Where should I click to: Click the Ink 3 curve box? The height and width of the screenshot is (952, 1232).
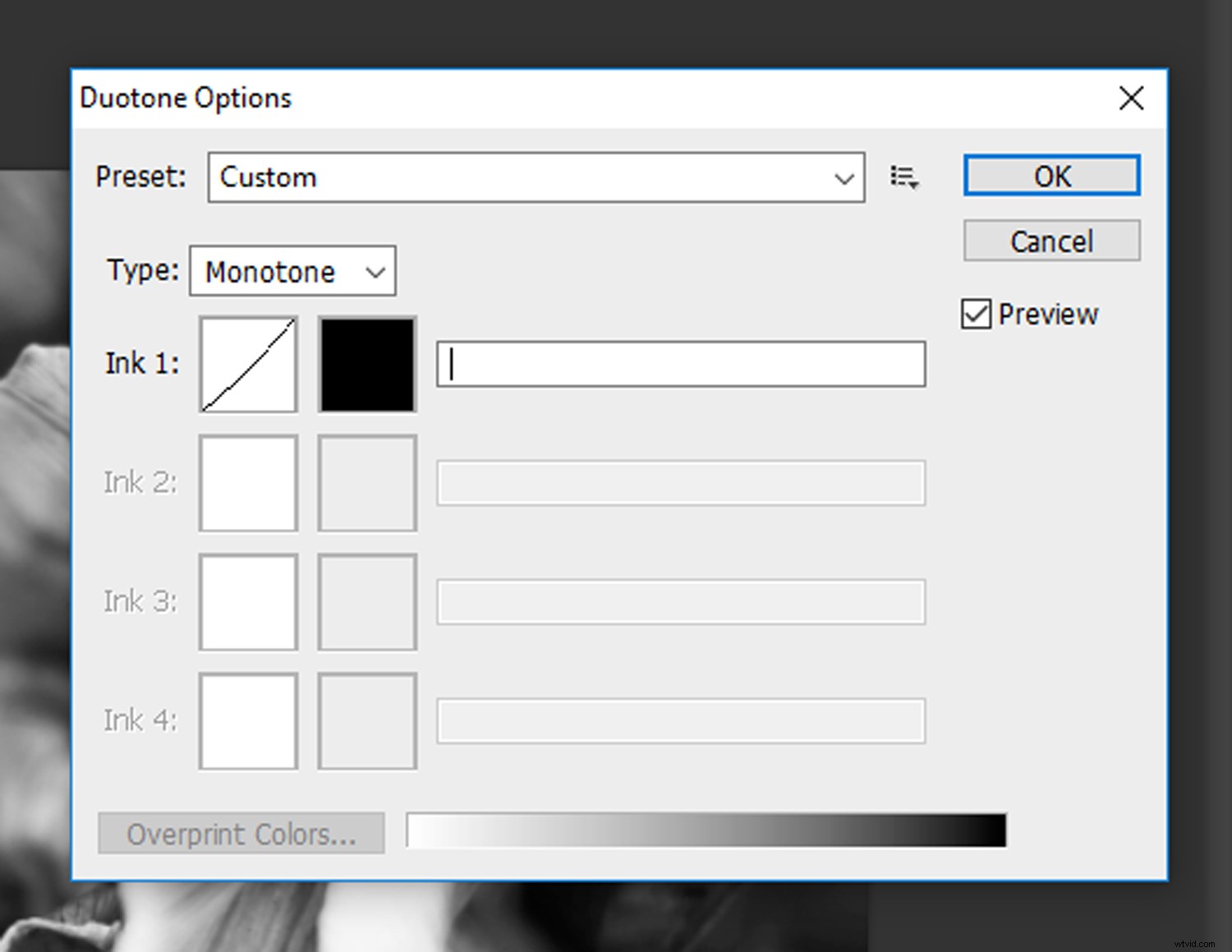click(247, 602)
